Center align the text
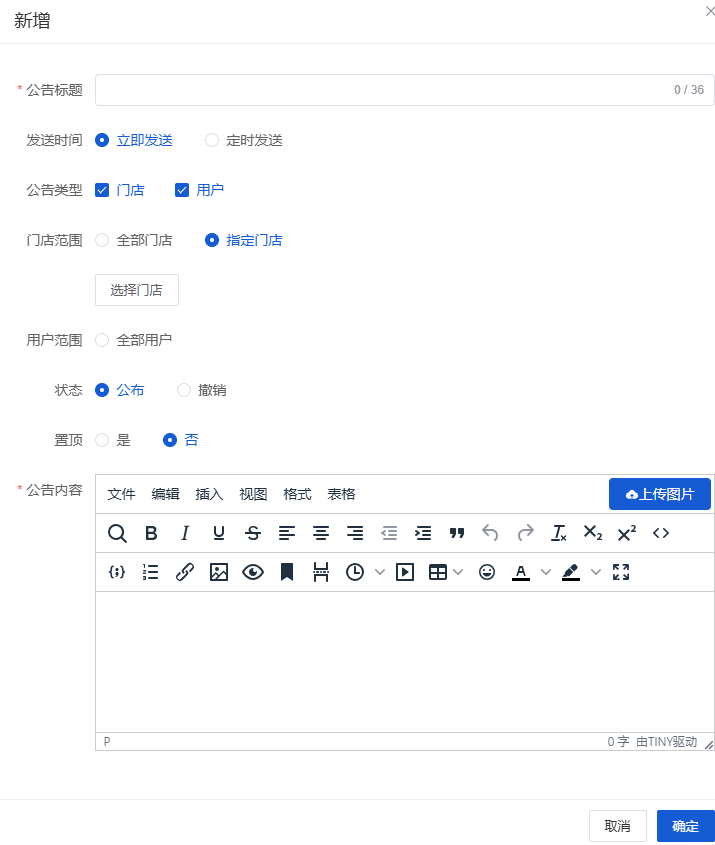The width and height of the screenshot is (715, 845). click(321, 533)
